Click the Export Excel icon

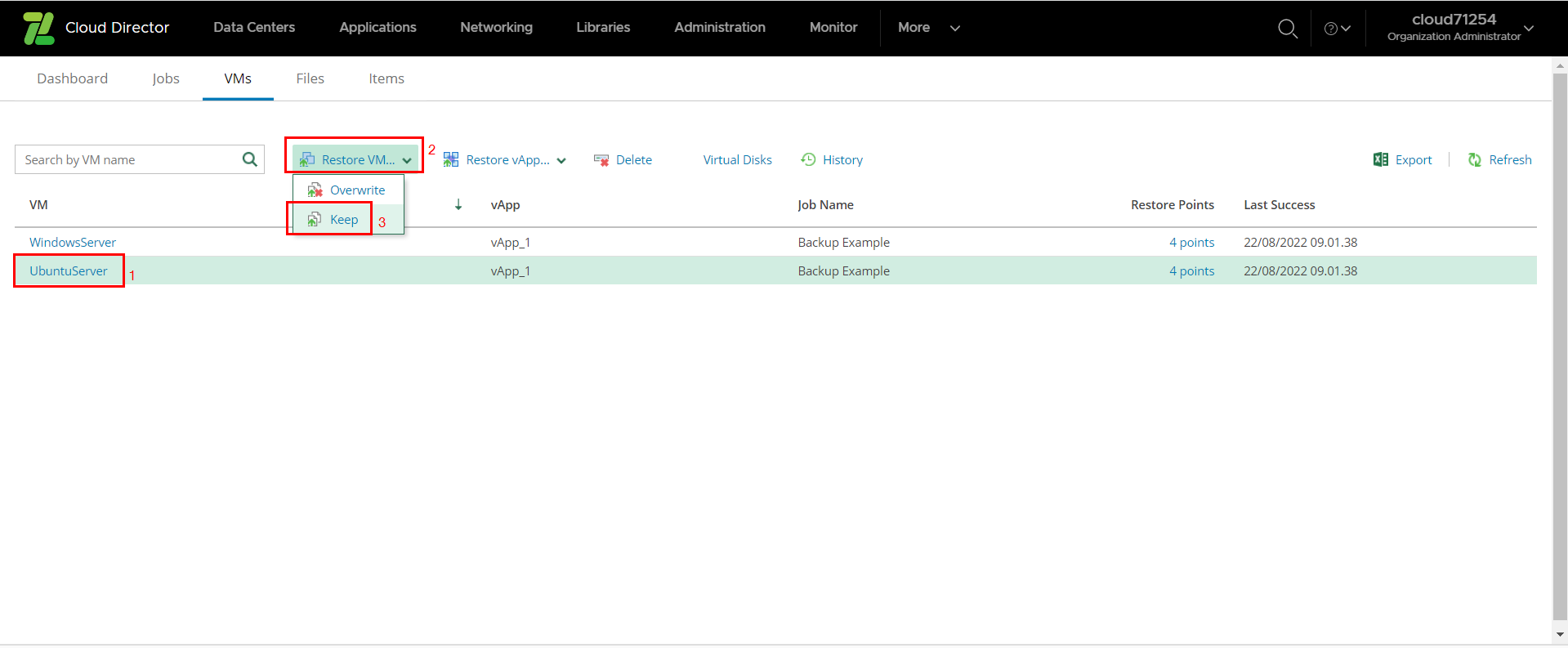[1381, 159]
